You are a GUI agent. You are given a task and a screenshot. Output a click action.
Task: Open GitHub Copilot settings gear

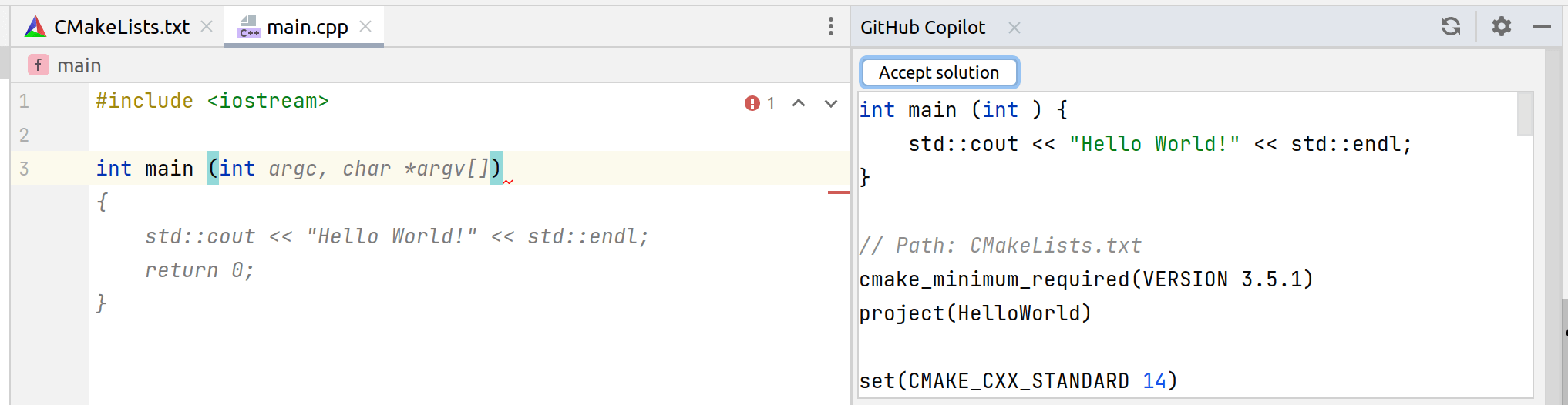1501,27
